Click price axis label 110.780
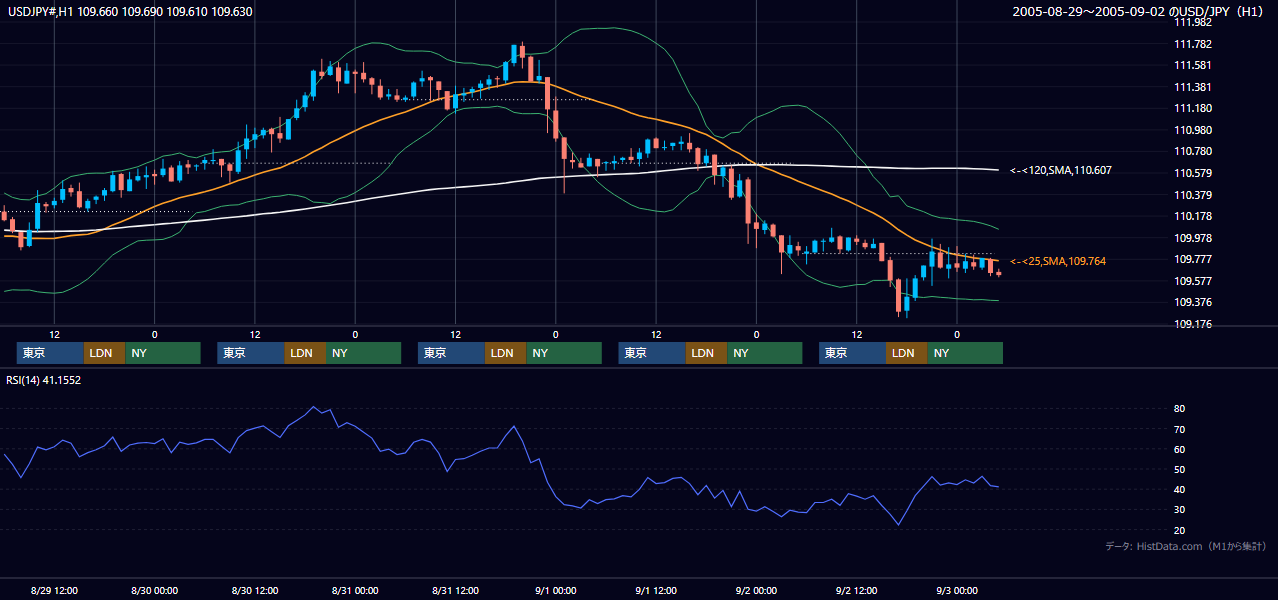The height and width of the screenshot is (600, 1278). [1192, 151]
